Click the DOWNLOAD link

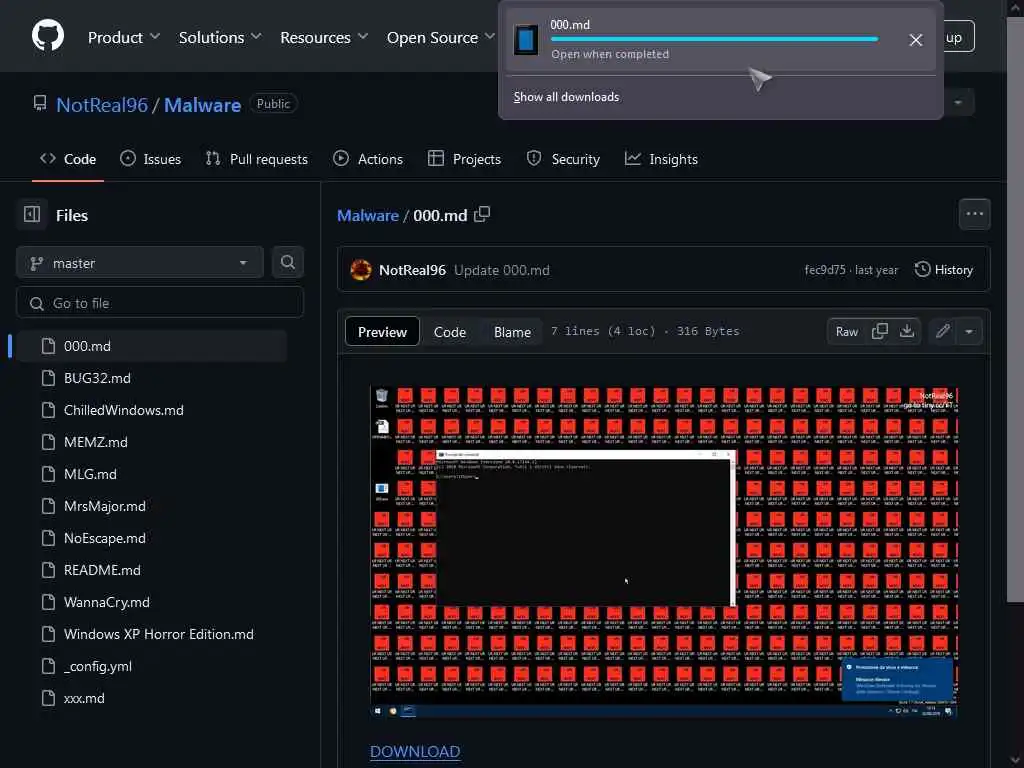(x=415, y=752)
